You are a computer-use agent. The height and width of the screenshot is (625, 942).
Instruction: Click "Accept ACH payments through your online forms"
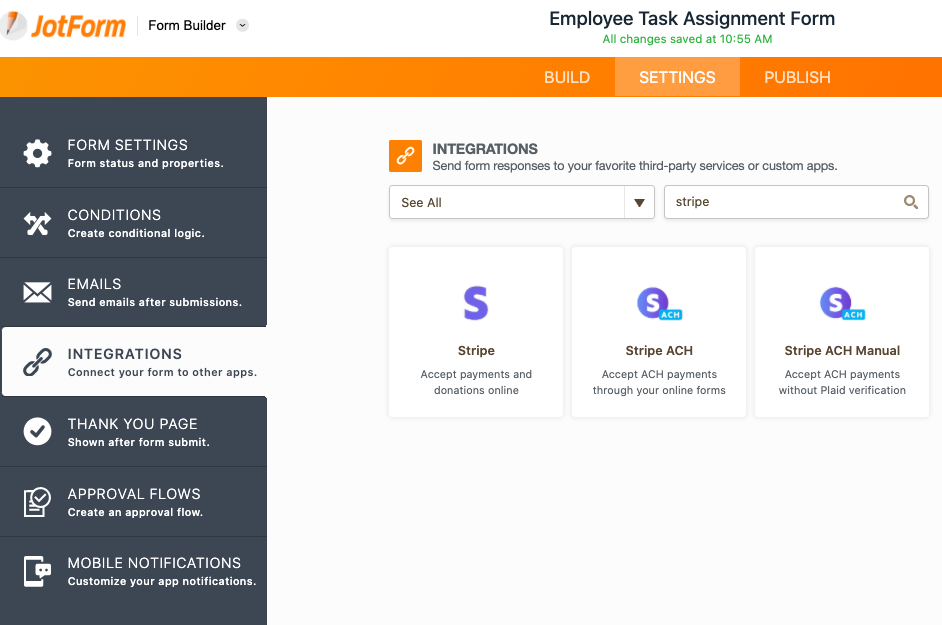click(x=659, y=382)
